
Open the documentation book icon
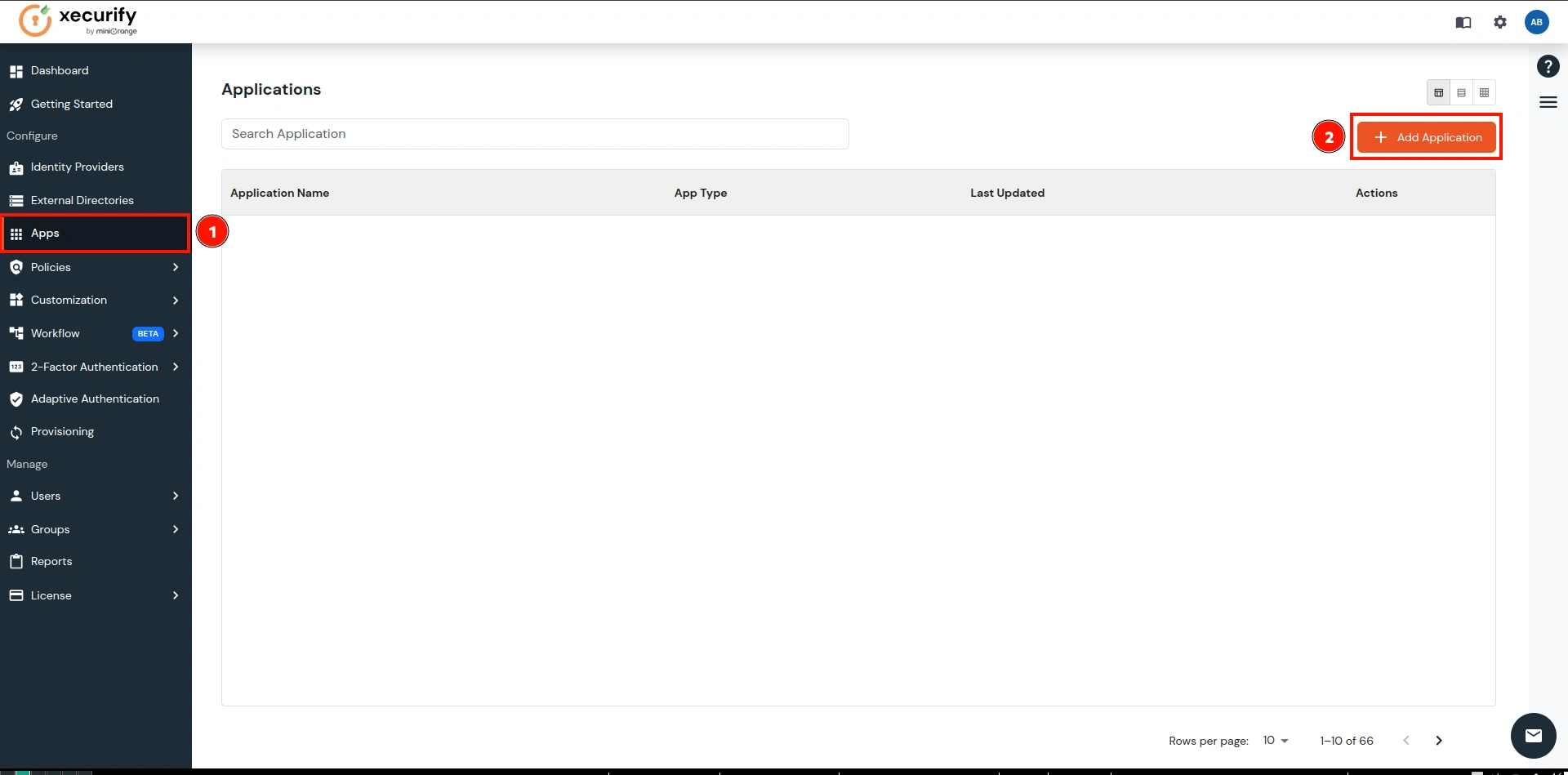(1463, 22)
